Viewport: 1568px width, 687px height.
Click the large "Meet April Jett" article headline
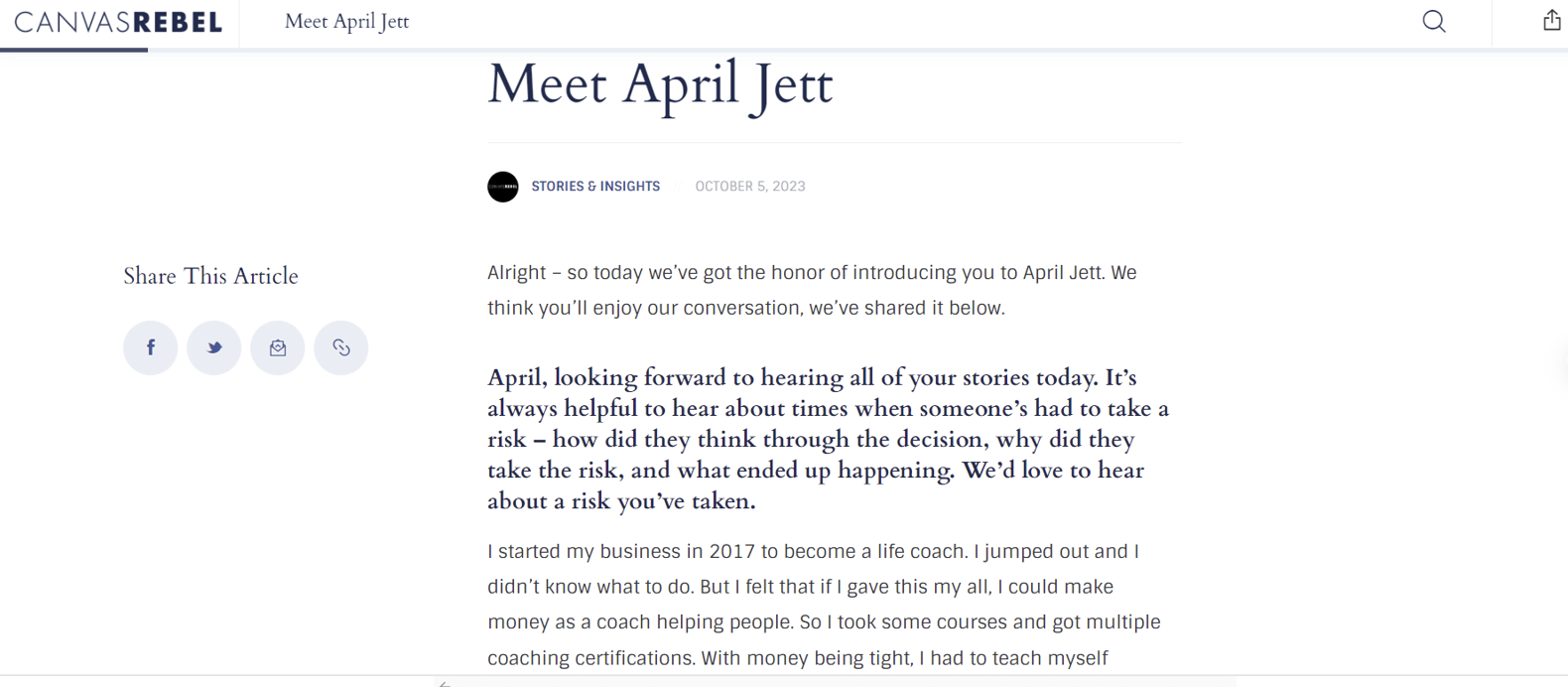tap(660, 84)
